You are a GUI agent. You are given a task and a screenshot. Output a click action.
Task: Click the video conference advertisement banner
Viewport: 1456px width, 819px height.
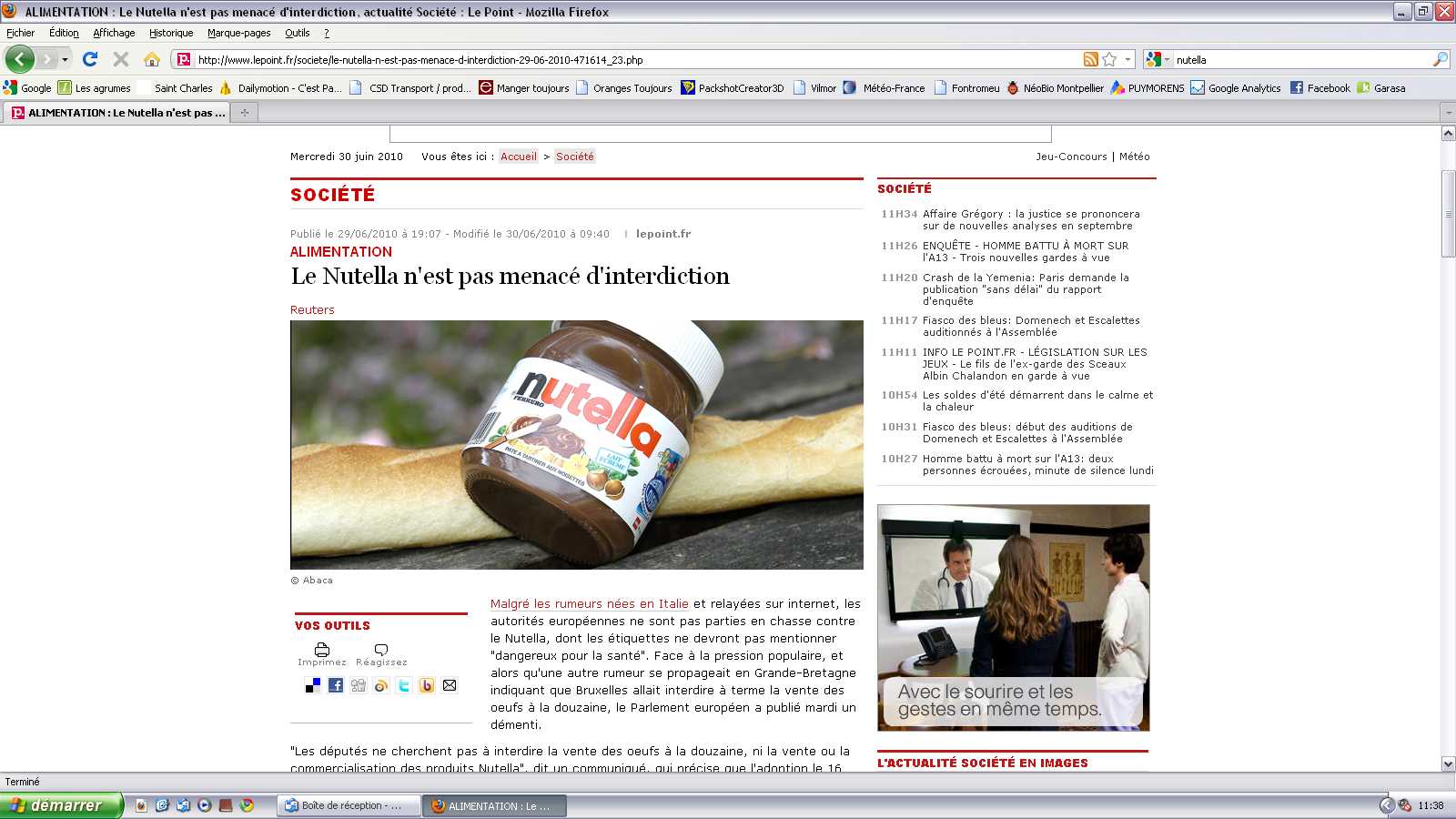(x=1014, y=618)
